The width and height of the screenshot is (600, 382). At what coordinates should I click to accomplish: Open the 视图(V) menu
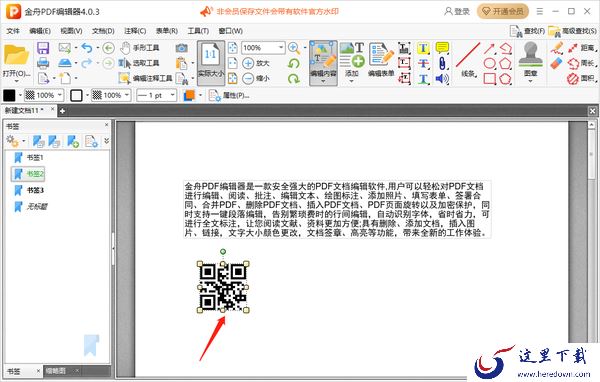[x=71, y=31]
